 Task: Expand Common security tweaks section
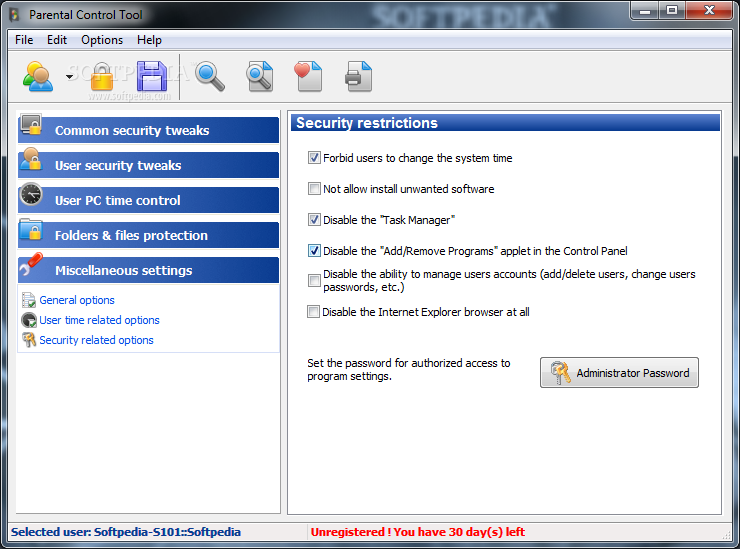(148, 130)
